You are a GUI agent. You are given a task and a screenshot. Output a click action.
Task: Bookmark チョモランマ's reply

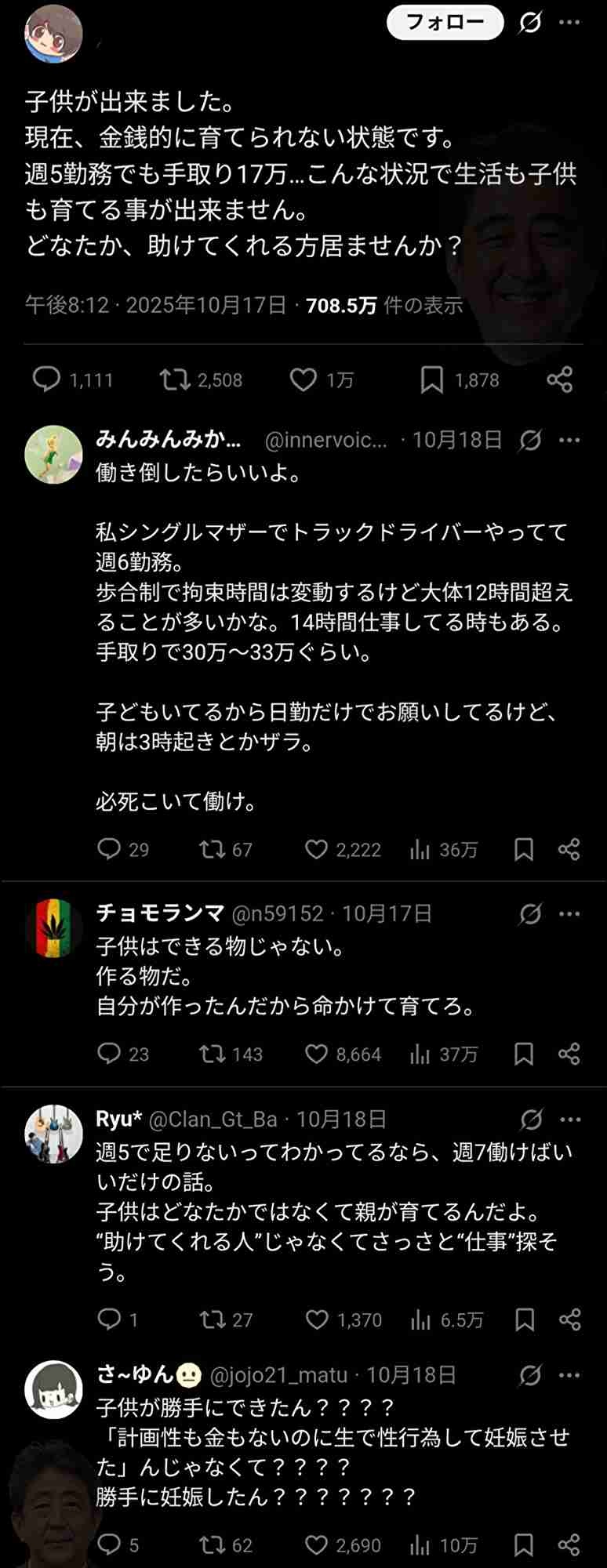tap(523, 1054)
